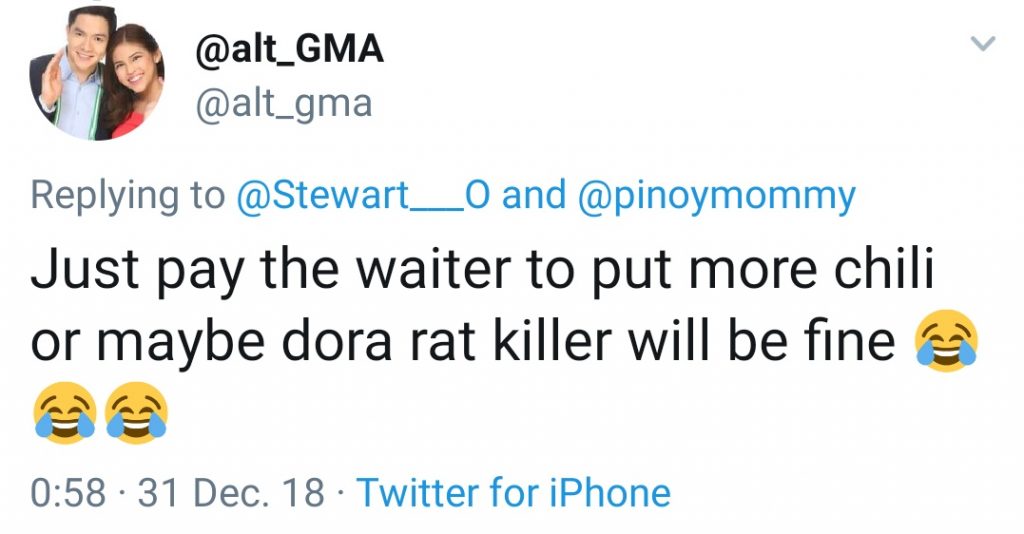Open the tweet options chevron menu
Image resolution: width=1024 pixels, height=534 pixels.
point(984,43)
